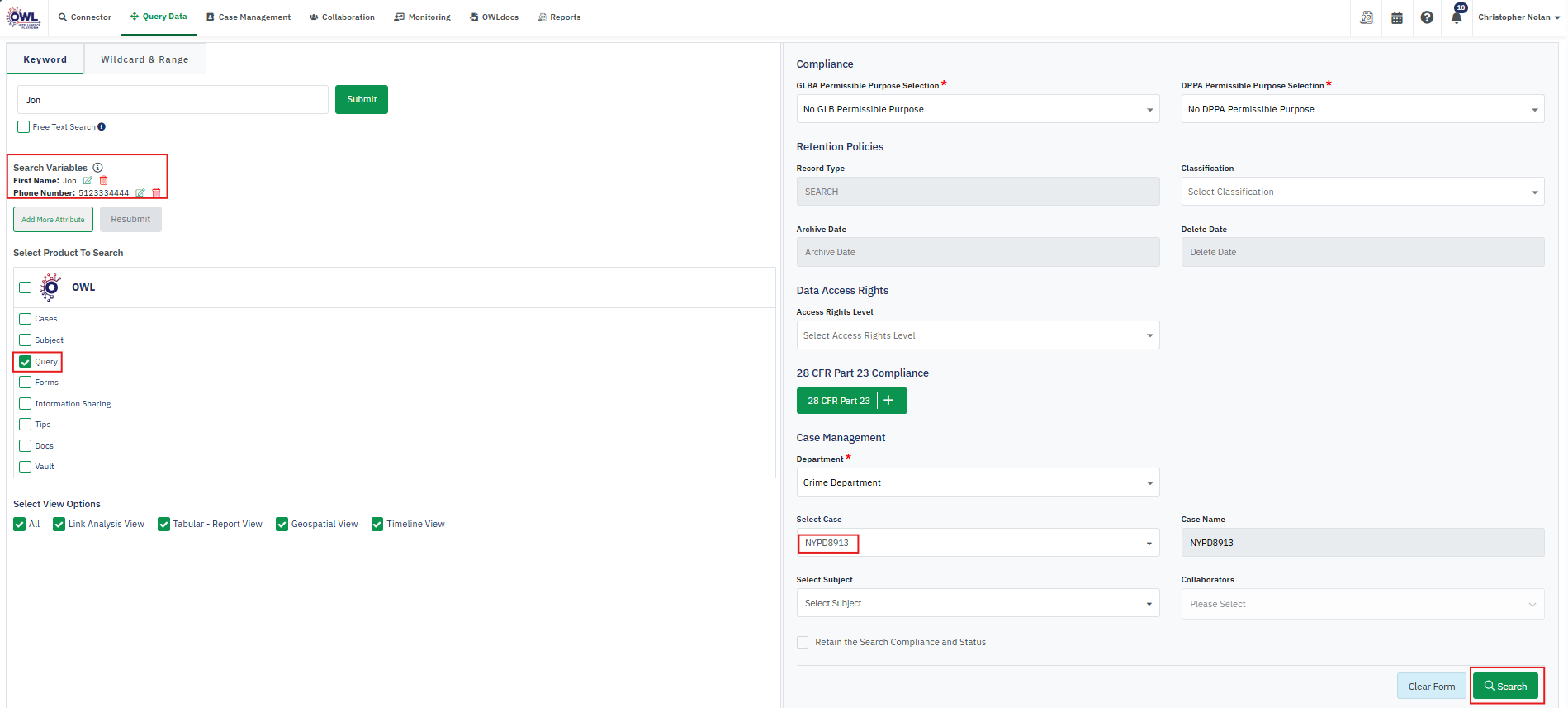The width and height of the screenshot is (1568, 708).
Task: Edit the First Name search variable
Action: click(88, 181)
